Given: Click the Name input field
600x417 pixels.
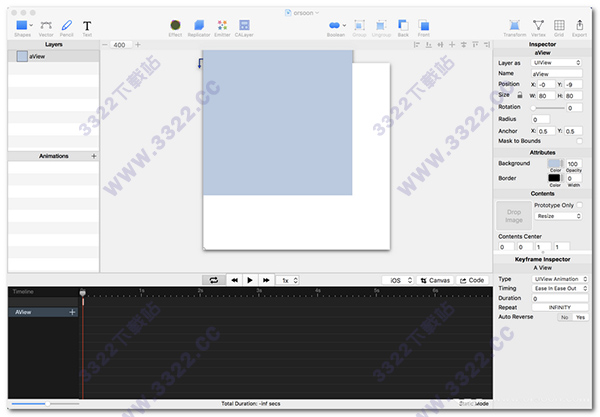Looking at the screenshot, I should 556,73.
